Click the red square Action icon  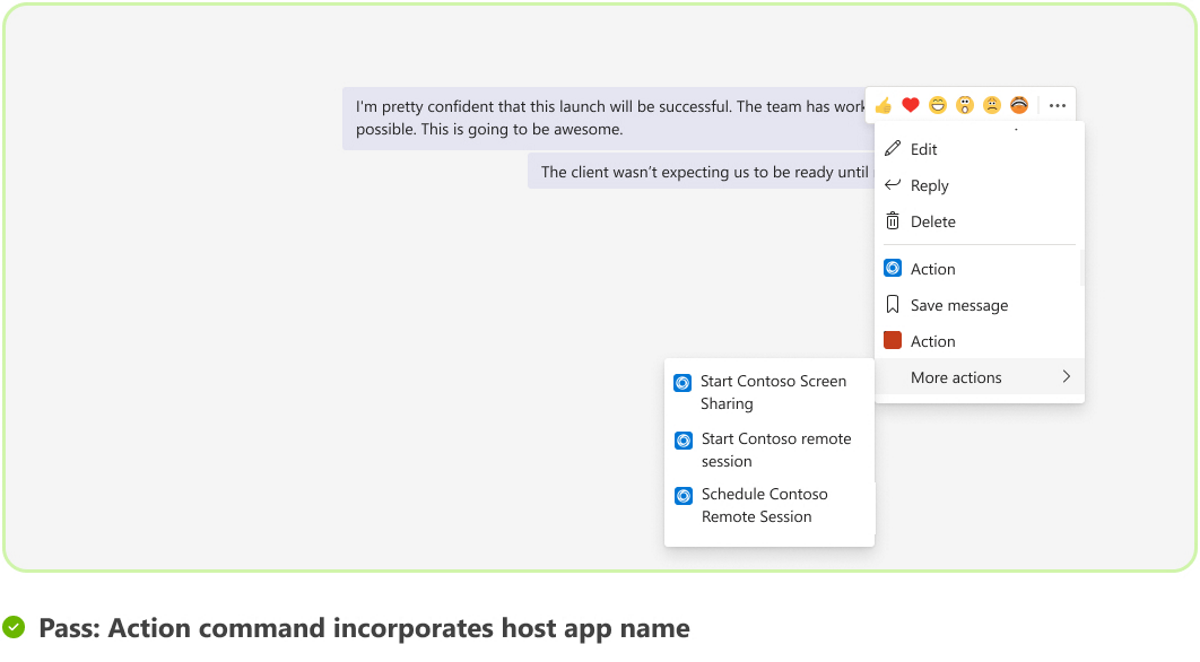pos(893,341)
